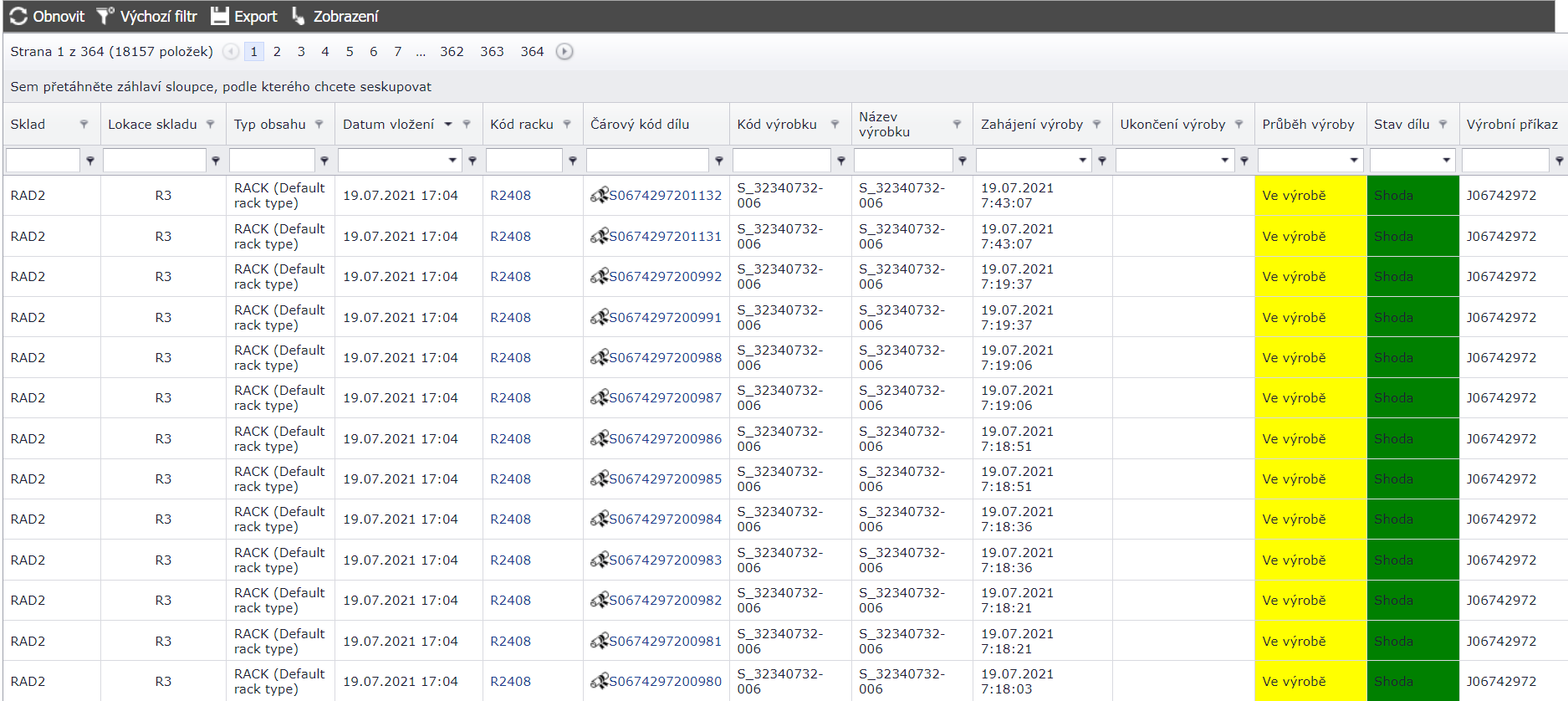The image size is (1568, 701).
Task: Expand Zahájení výroby filter dropdown
Action: click(x=1083, y=160)
